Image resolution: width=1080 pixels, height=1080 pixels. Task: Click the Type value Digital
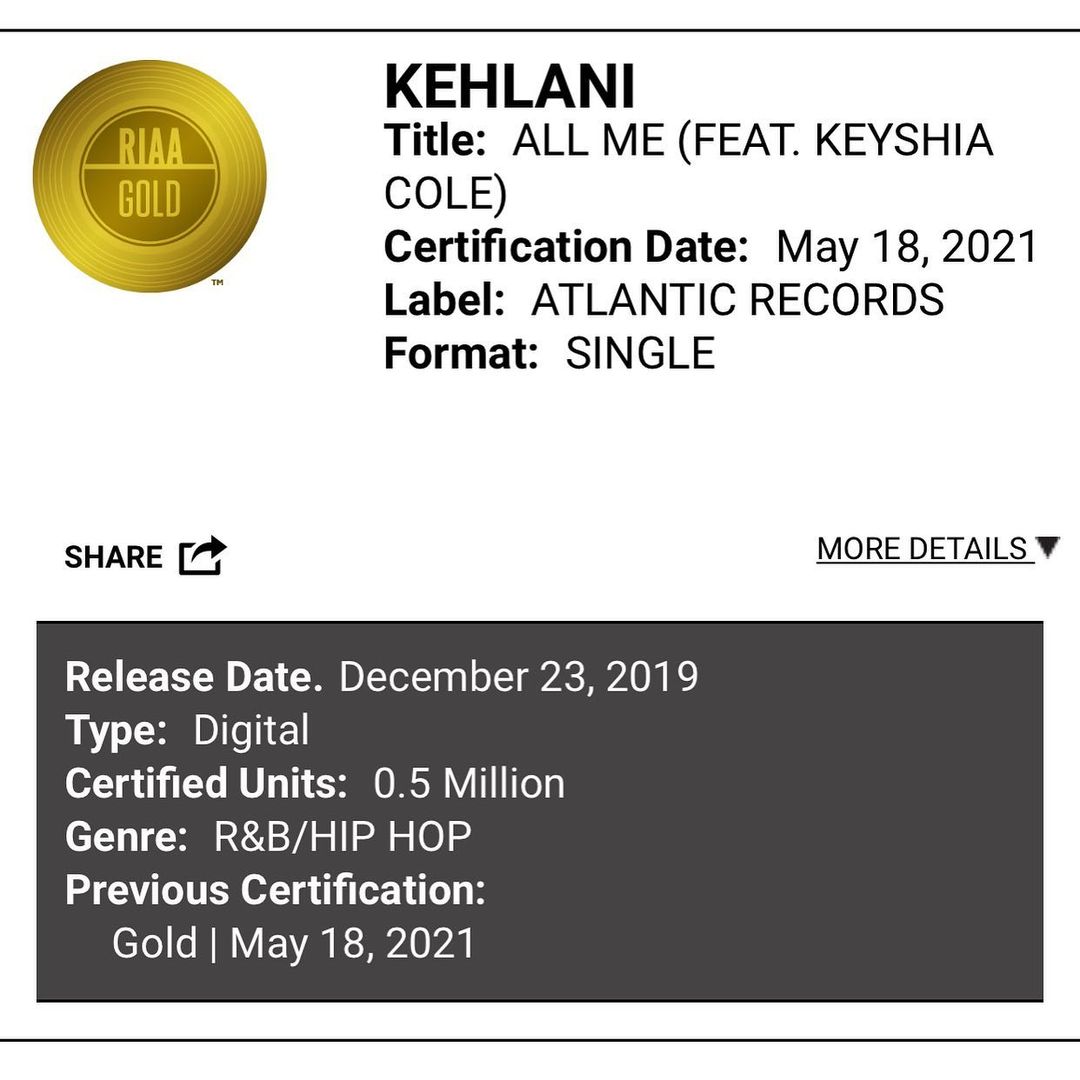coord(251,730)
